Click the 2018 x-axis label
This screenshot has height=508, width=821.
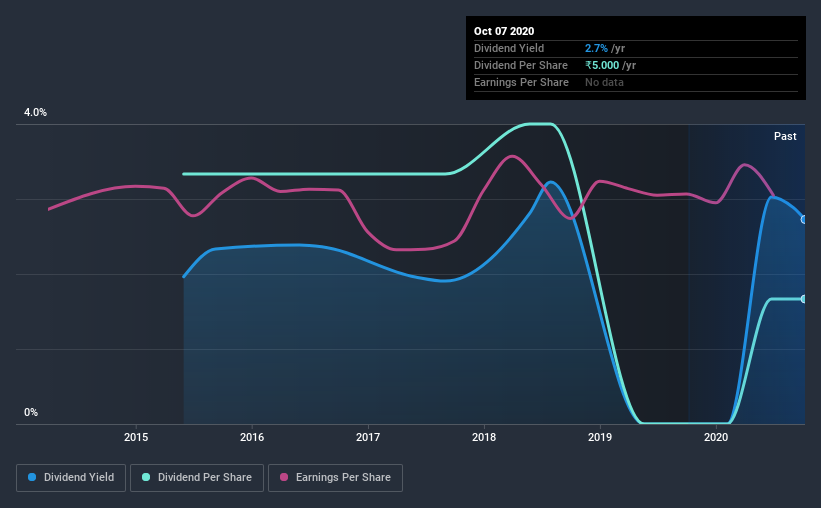(x=484, y=437)
